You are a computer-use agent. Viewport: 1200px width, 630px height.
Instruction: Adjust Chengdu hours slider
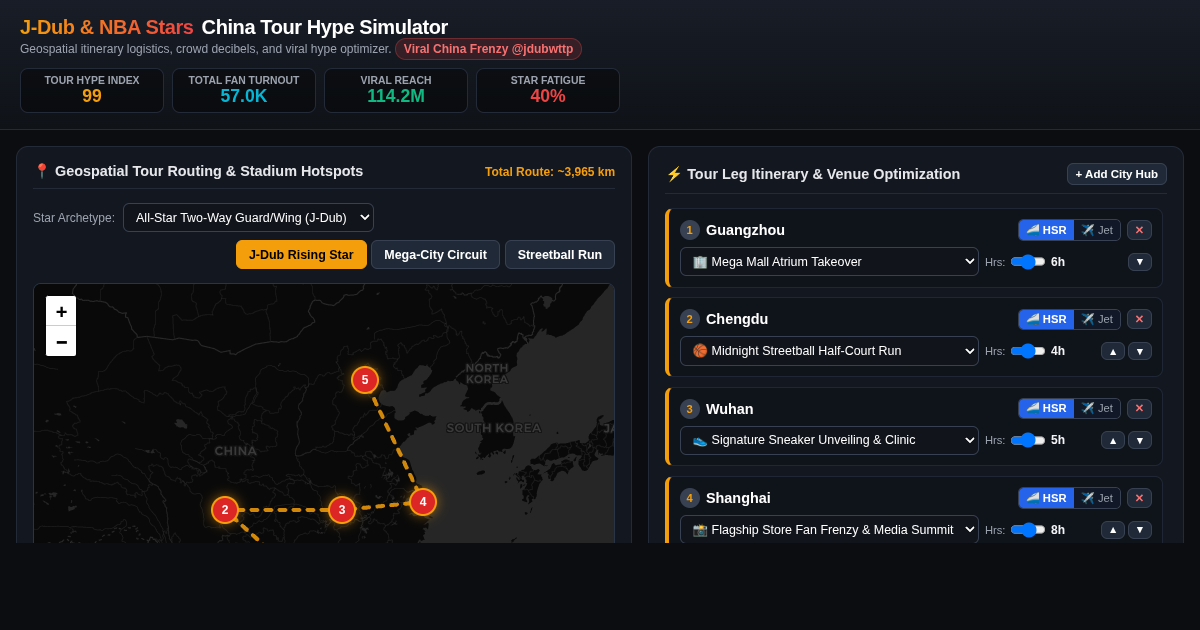(x=1028, y=351)
